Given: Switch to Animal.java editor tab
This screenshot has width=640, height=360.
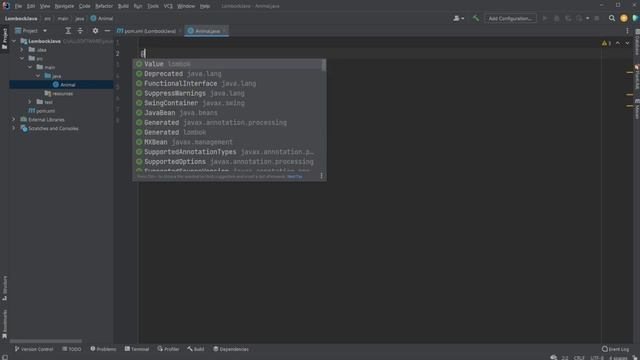Looking at the screenshot, I should 207,31.
